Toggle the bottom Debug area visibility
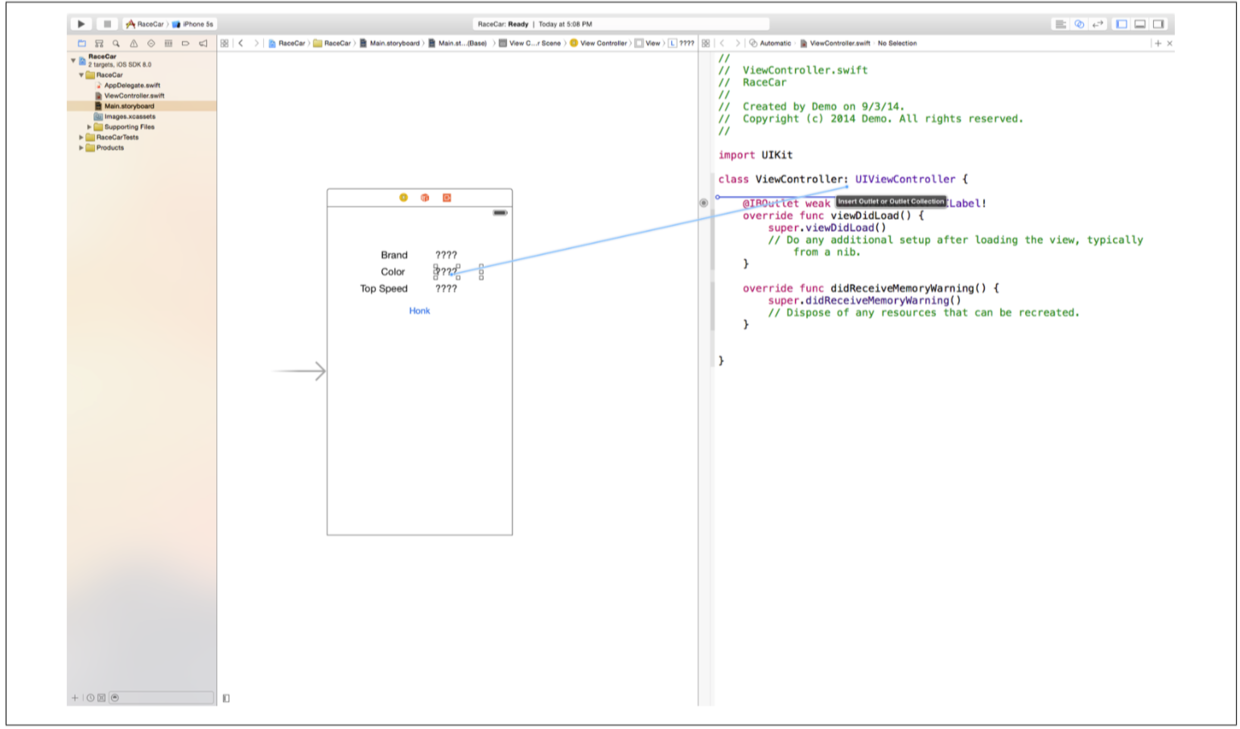The height and width of the screenshot is (729, 1240). coord(1140,24)
